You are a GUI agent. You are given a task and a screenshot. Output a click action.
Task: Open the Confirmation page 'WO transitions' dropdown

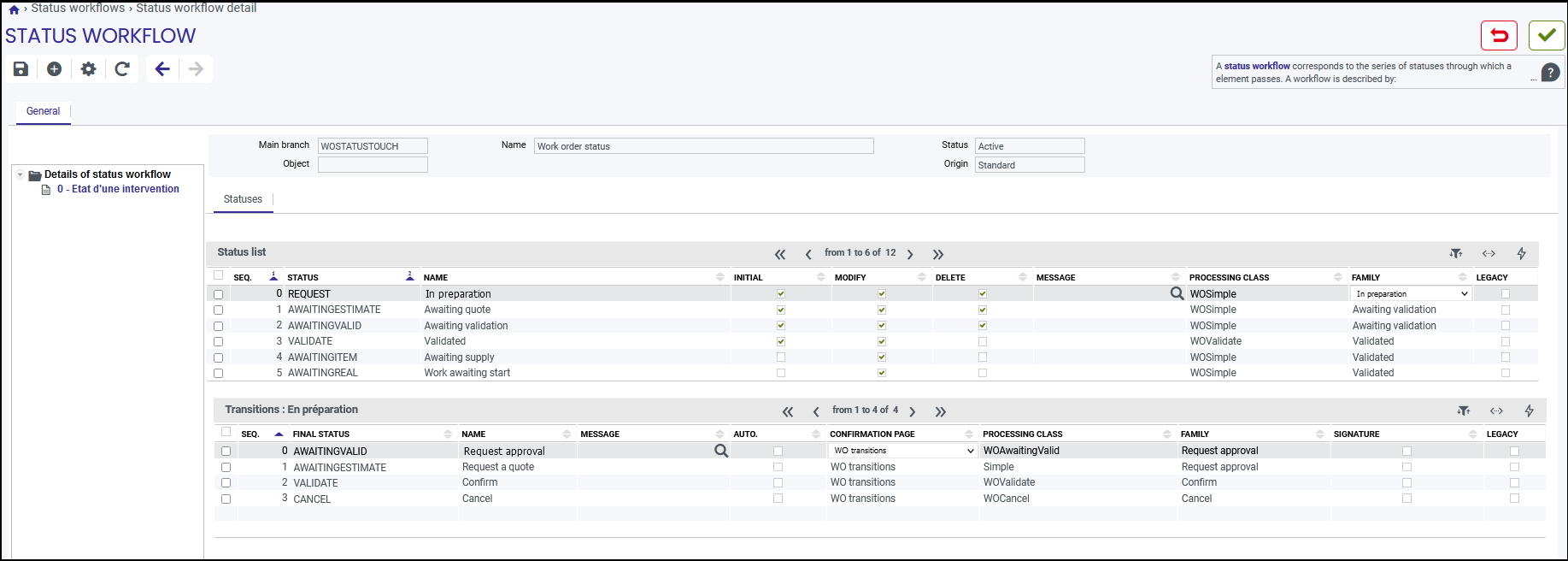[x=903, y=451]
